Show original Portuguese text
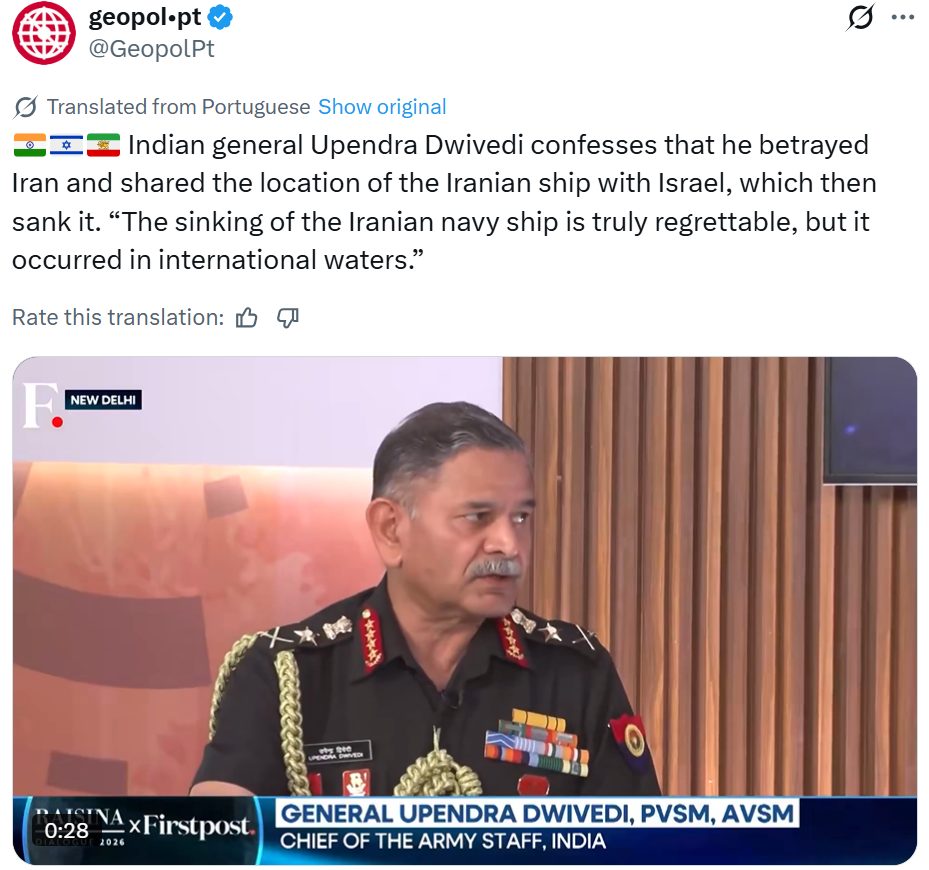 click(382, 107)
